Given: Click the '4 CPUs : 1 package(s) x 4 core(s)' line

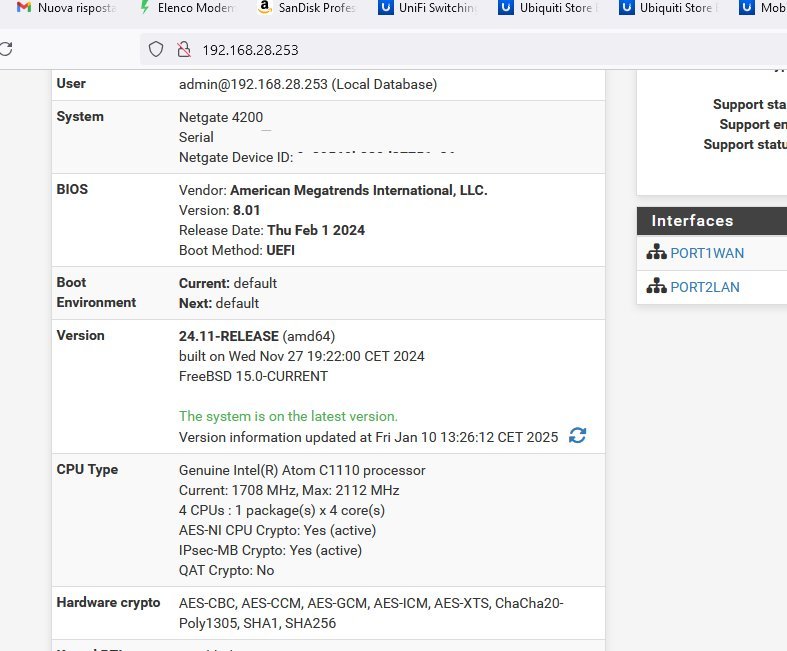Looking at the screenshot, I should coord(282,510).
